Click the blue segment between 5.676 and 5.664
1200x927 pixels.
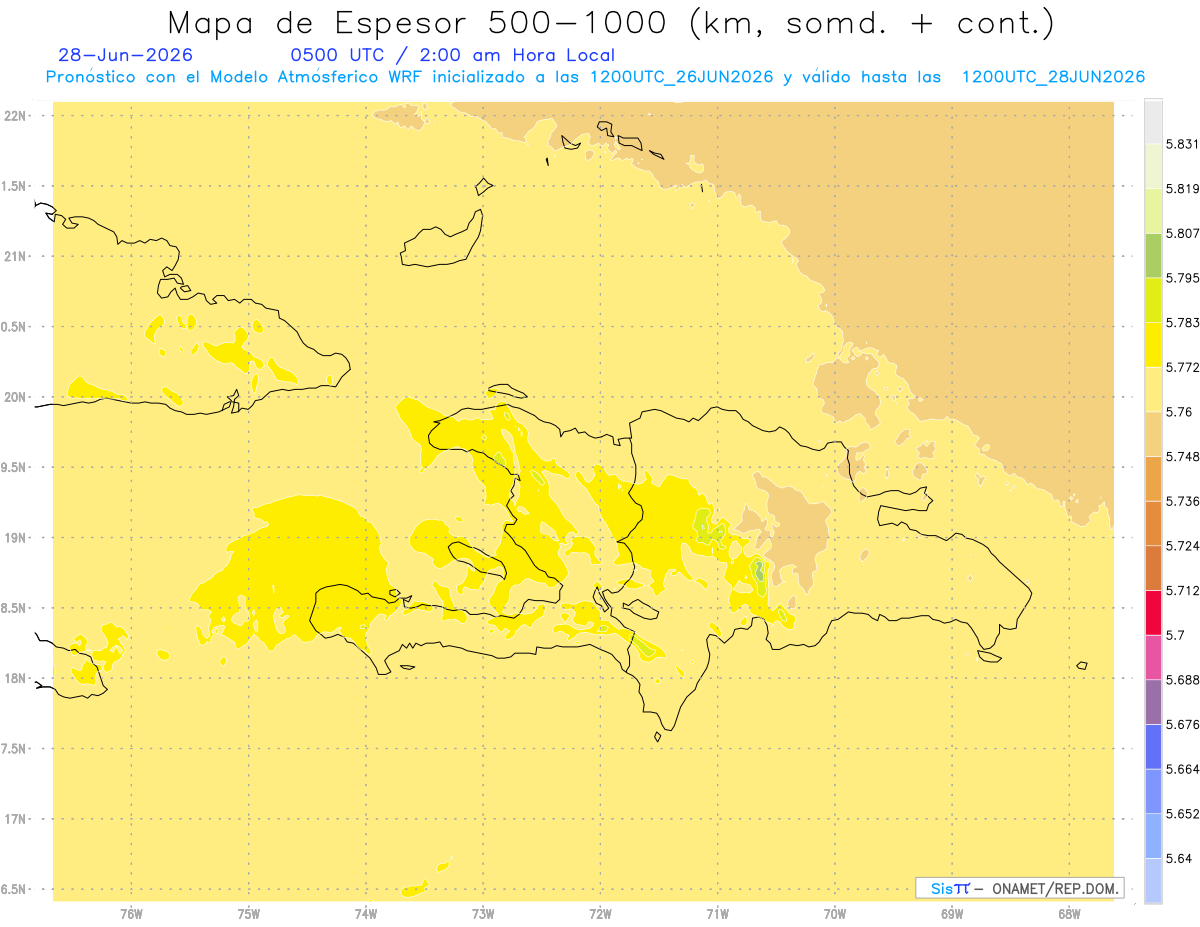click(1153, 747)
